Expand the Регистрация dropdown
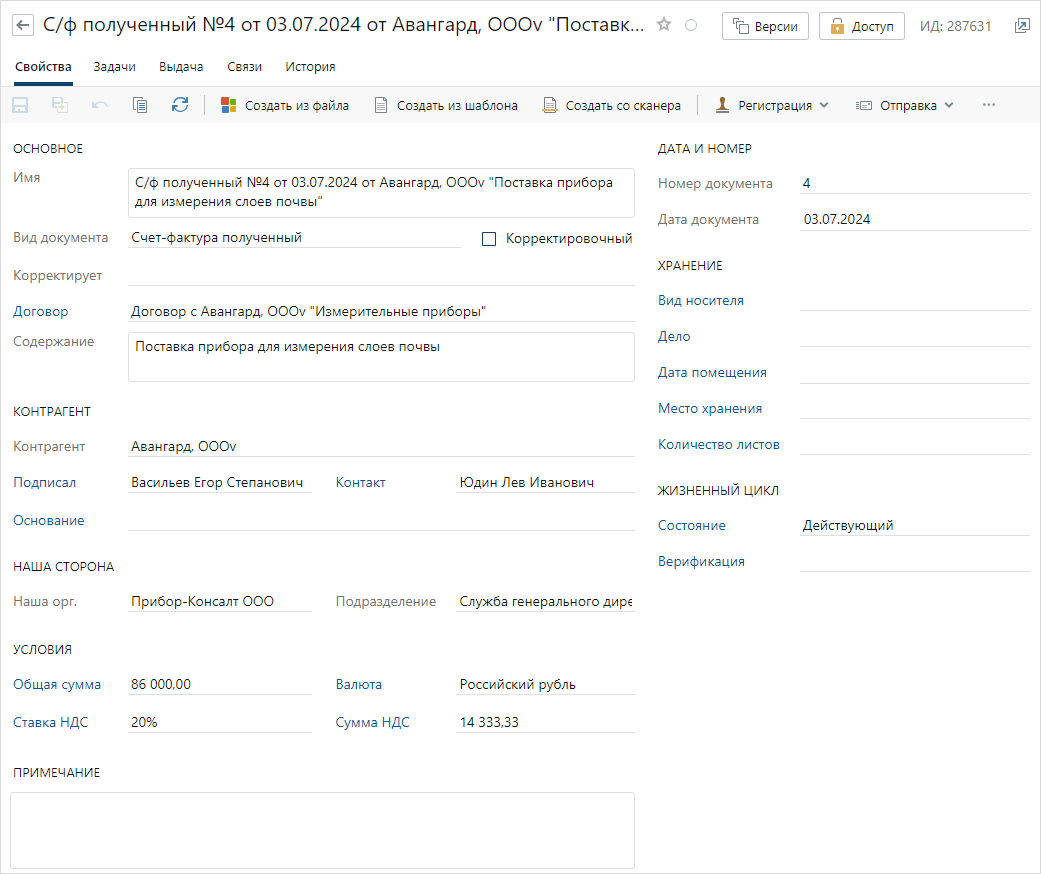This screenshot has width=1041, height=874. tap(772, 105)
